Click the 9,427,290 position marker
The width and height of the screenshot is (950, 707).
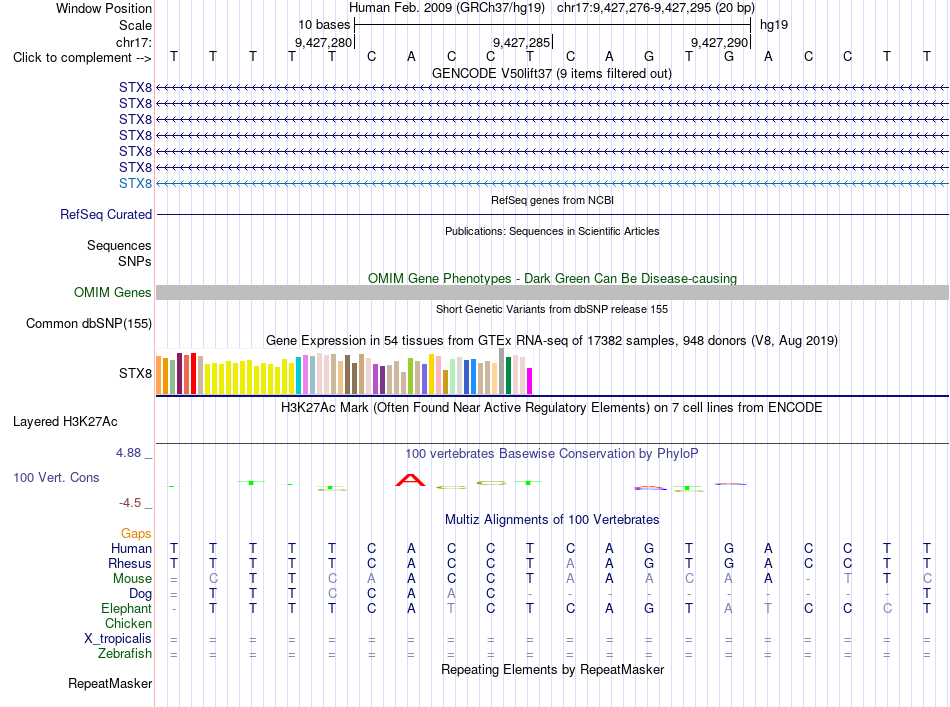(720, 42)
